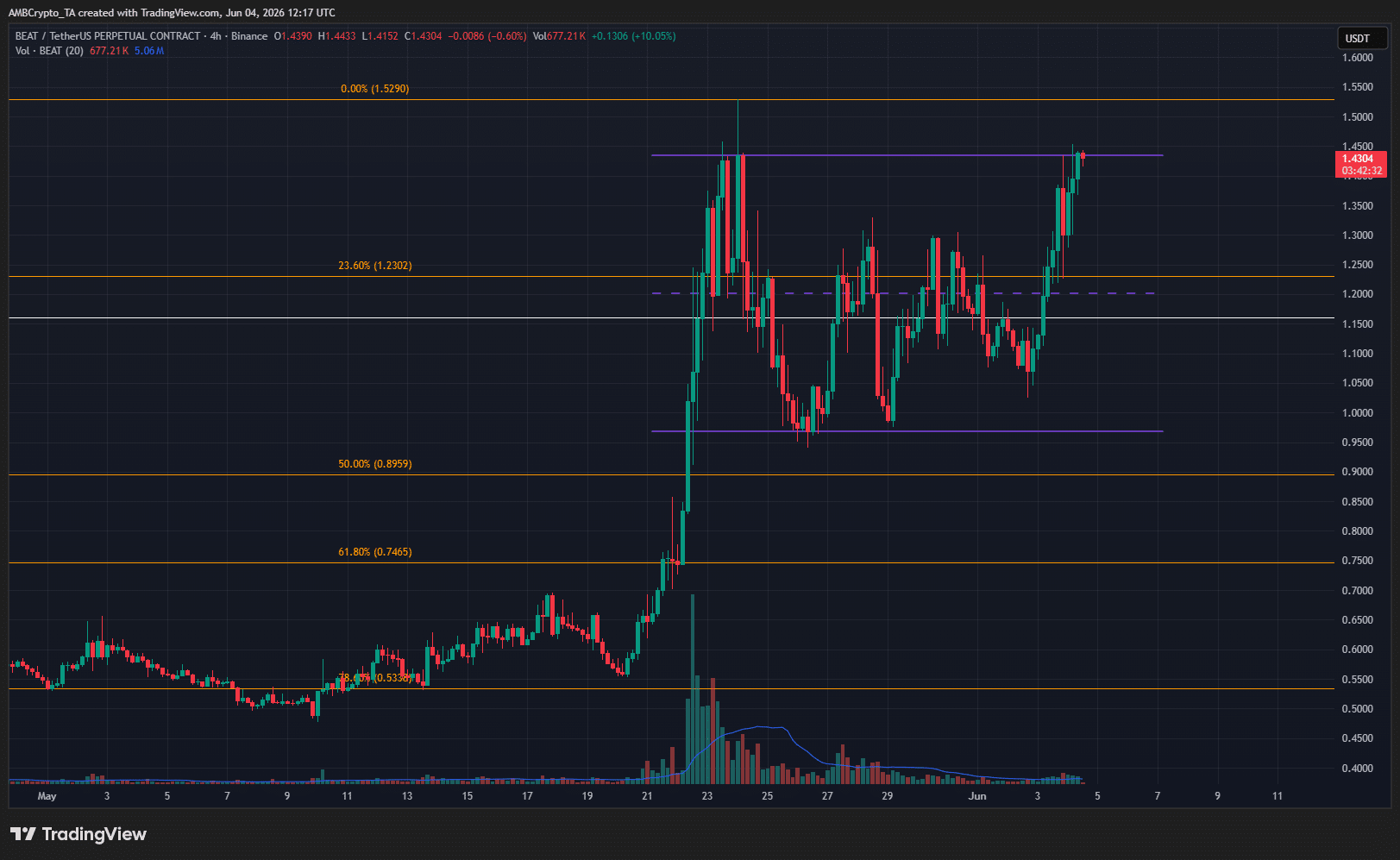Click the 50.00% (0.8959) Fibonacci label
The width and height of the screenshot is (1400, 860).
[x=375, y=464]
